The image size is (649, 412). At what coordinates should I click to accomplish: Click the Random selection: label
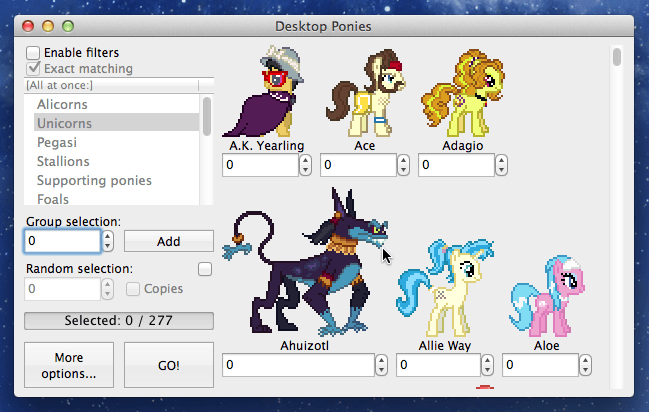79,269
